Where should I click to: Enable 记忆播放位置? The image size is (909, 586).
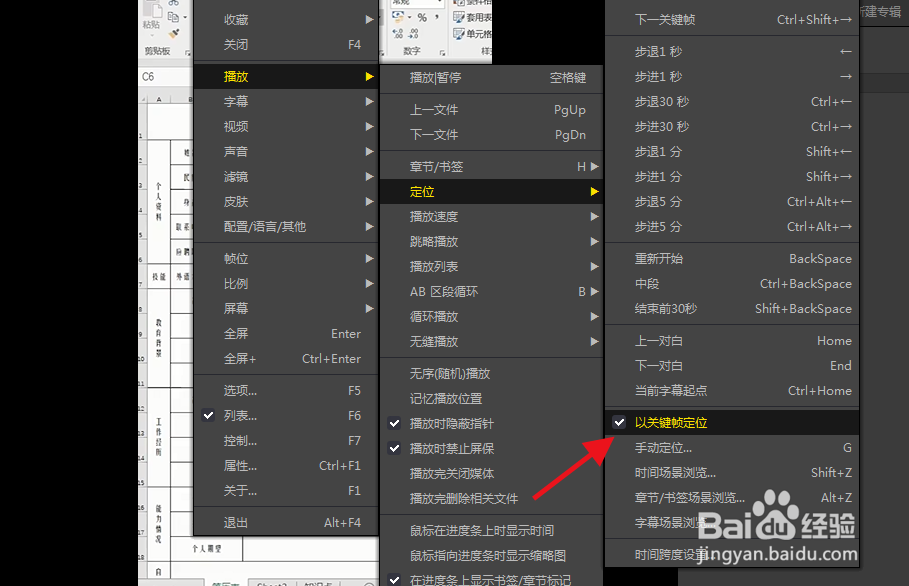coord(492,398)
